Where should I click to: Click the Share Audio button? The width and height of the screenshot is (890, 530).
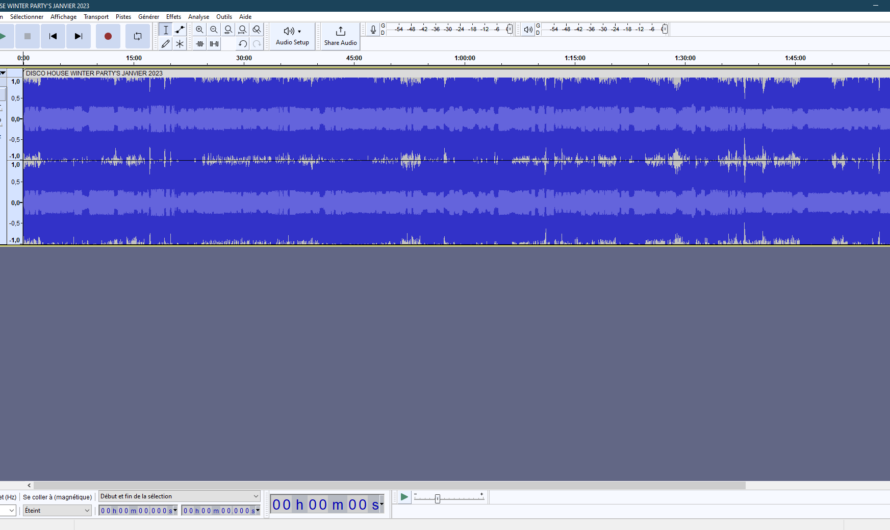pos(341,36)
